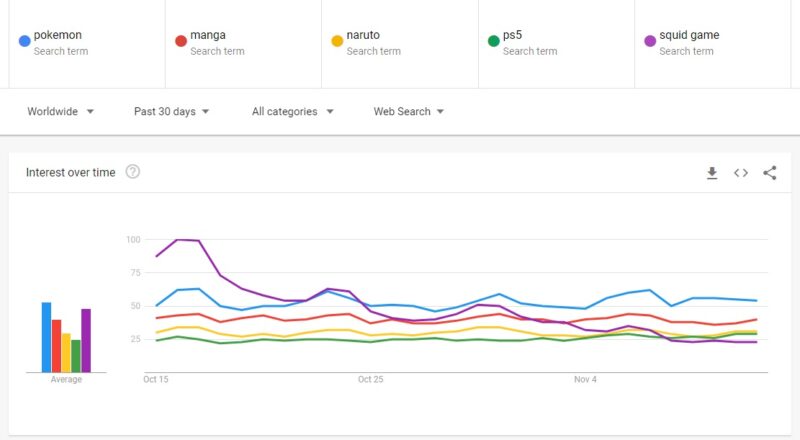Click the embed code icon
Viewport: 800px width, 440px height.
741,173
